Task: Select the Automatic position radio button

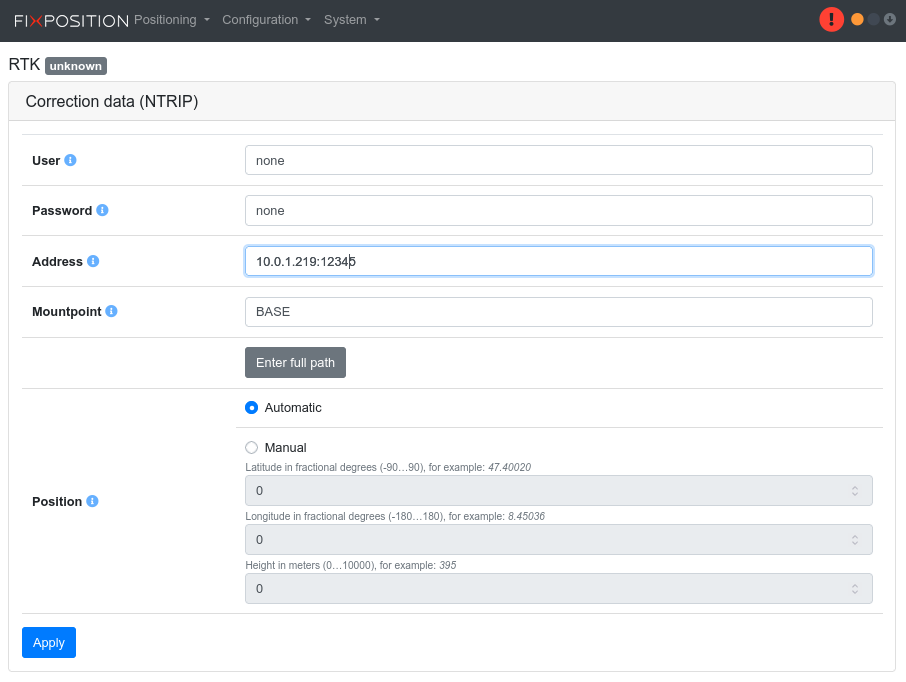Action: [252, 407]
